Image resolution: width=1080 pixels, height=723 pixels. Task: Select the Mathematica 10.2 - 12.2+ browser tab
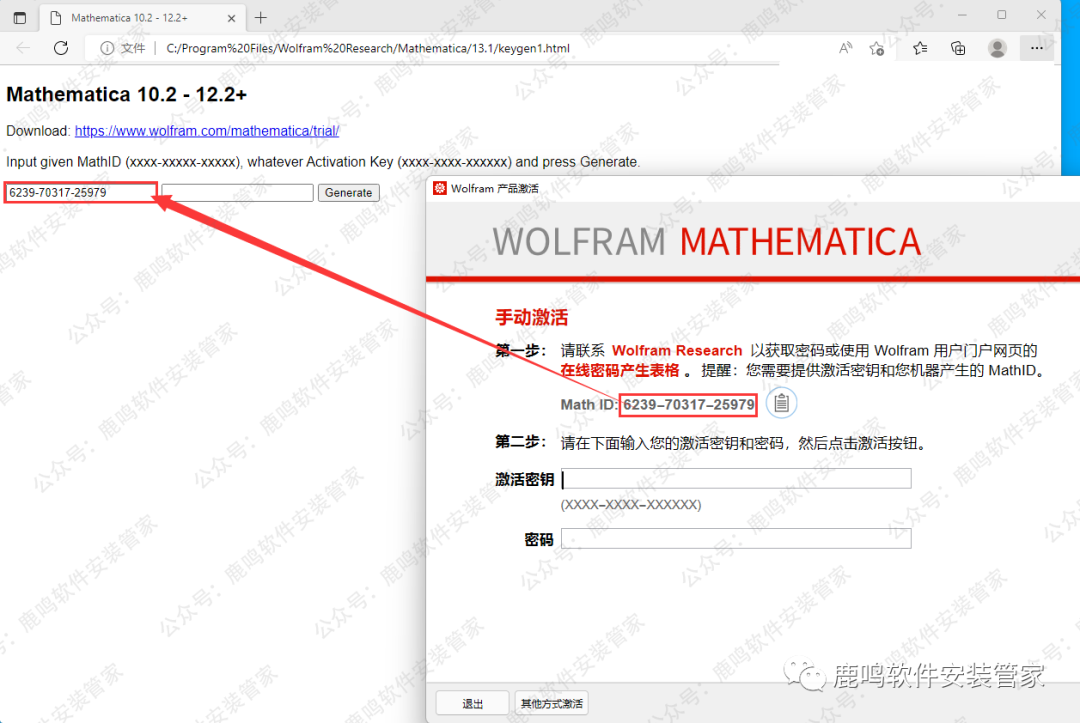(x=141, y=18)
